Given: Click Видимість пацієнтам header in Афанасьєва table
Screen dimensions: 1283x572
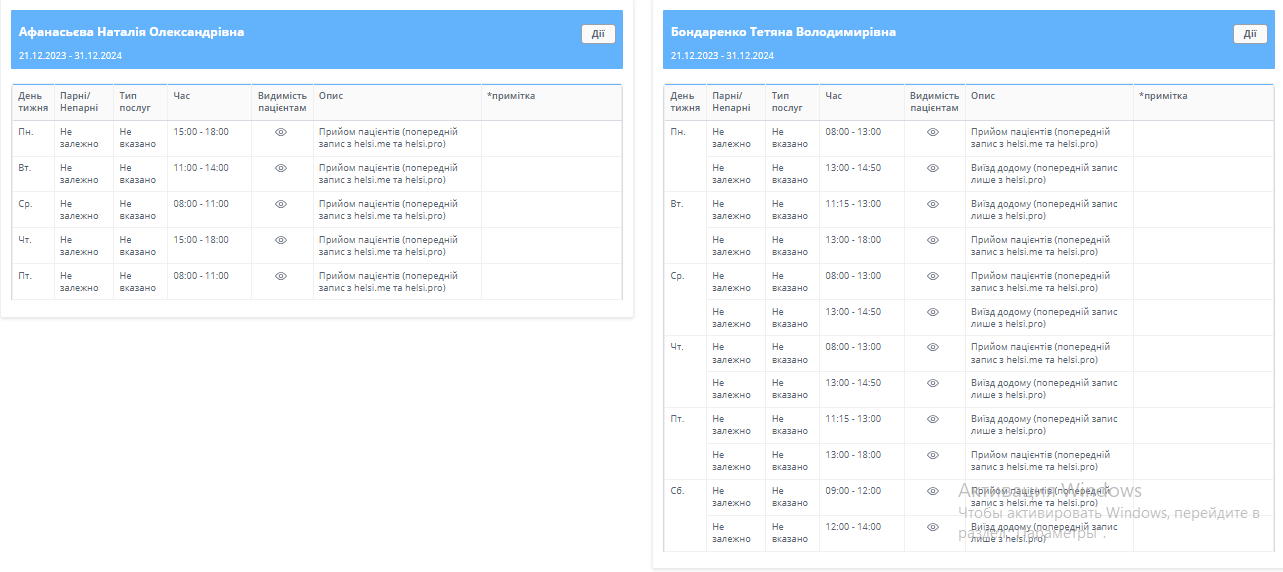Looking at the screenshot, I should (x=282, y=102).
